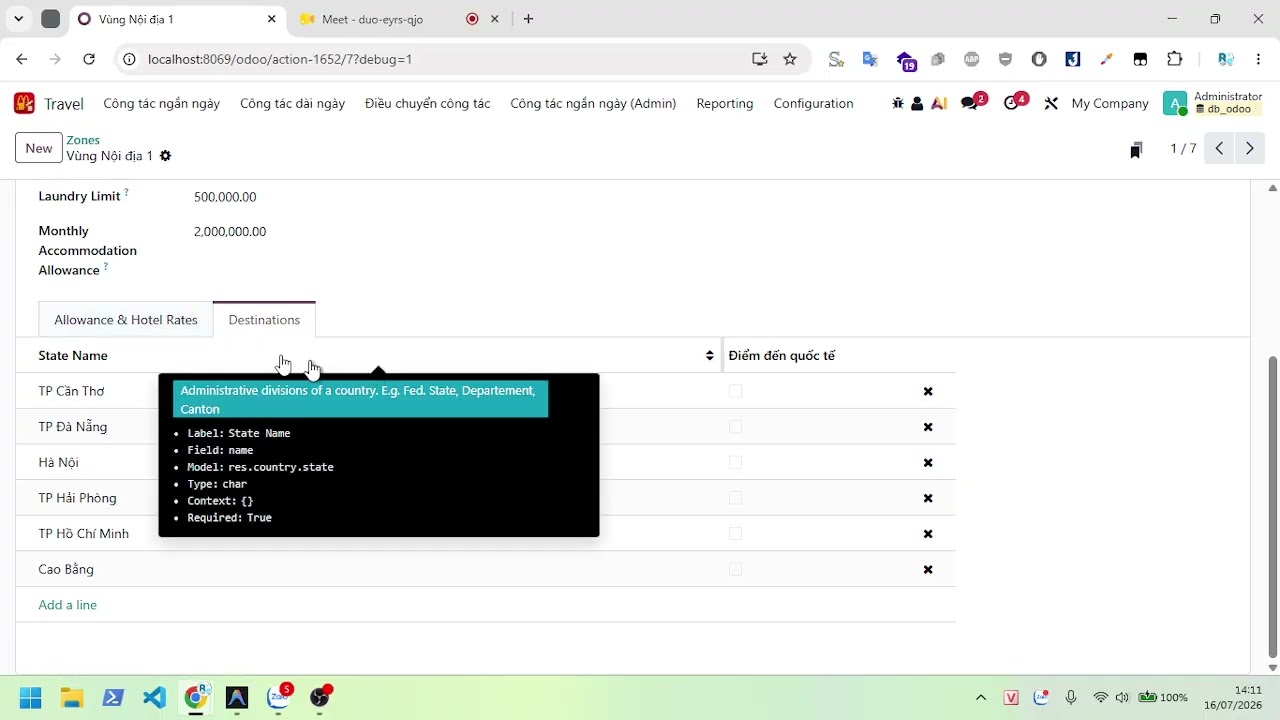Open the Windows Start menu

coord(31,697)
